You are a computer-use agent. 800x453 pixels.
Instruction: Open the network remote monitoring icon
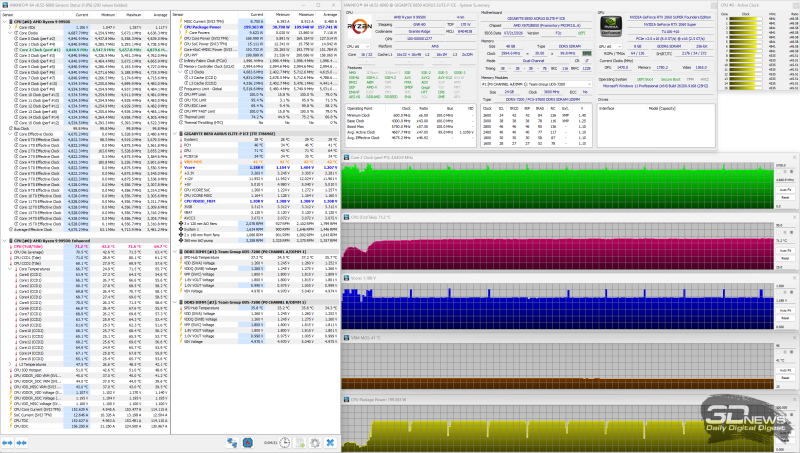pyautogui.click(x=232, y=442)
